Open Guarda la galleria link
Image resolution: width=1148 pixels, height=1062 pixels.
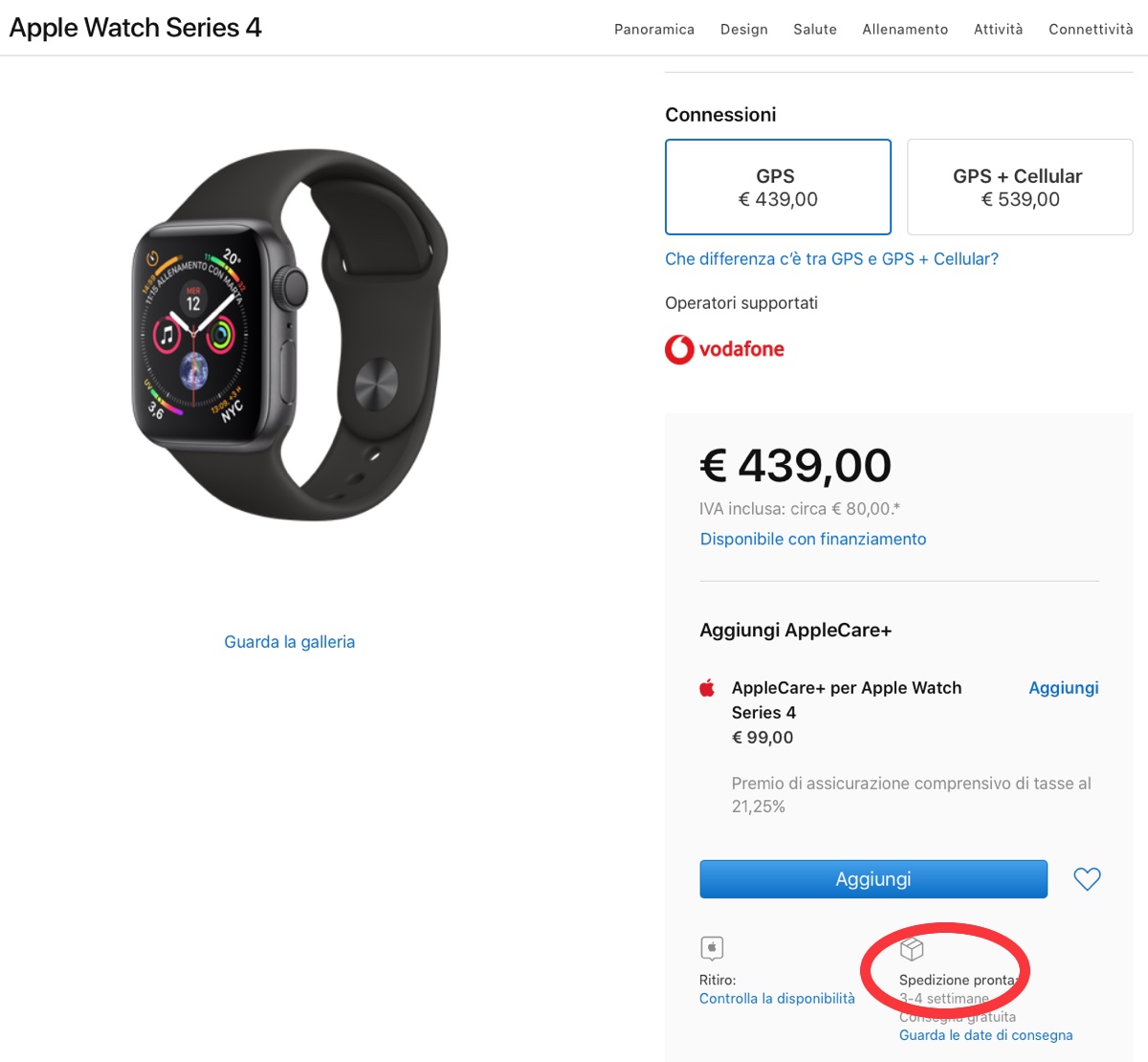(x=289, y=642)
